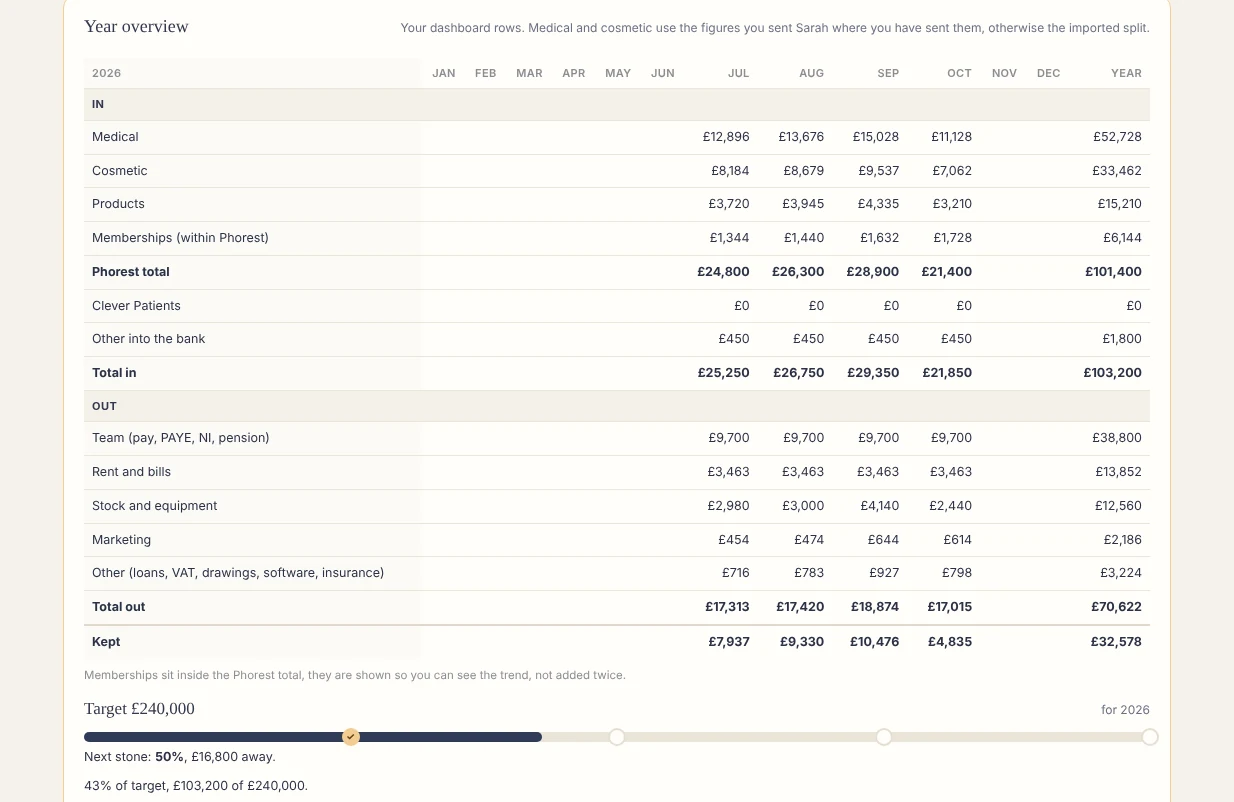Click the Total in row label

click(x=114, y=373)
